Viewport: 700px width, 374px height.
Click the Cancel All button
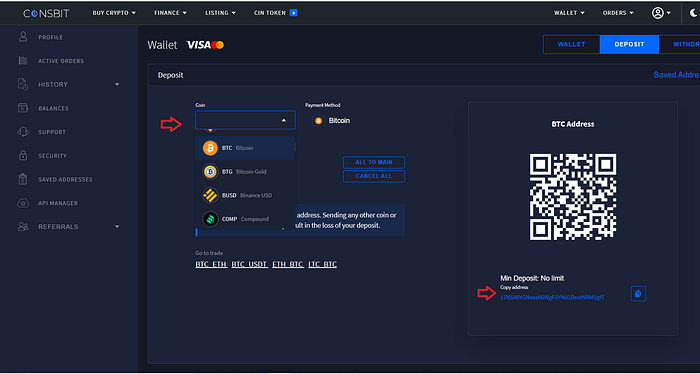[374, 176]
